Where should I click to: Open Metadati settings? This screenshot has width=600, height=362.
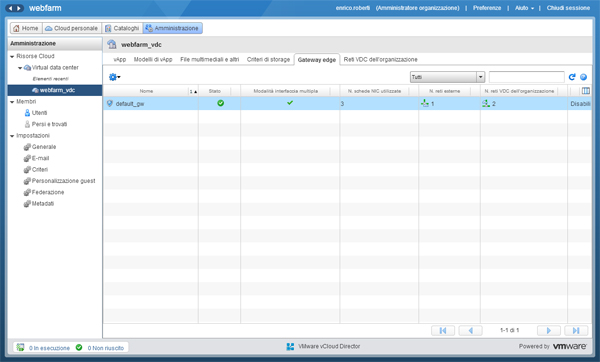(42, 204)
